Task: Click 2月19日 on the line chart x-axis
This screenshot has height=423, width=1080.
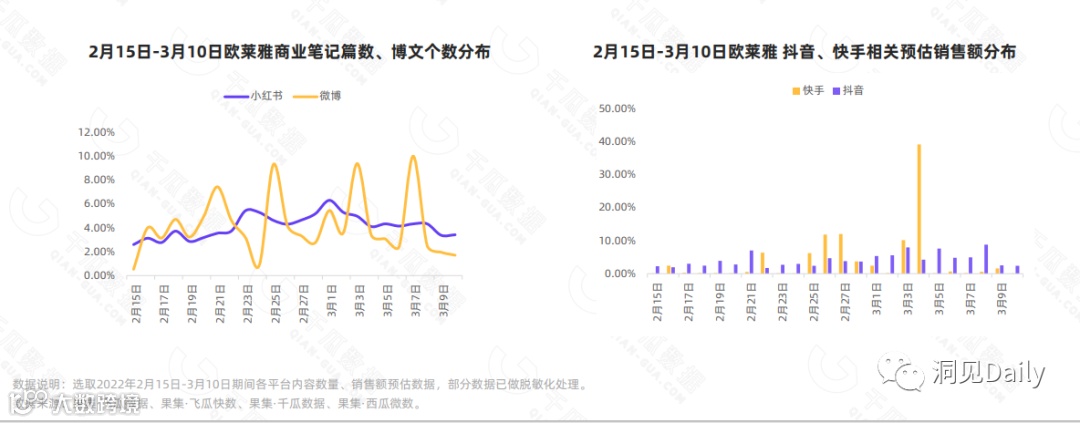Action: click(x=192, y=302)
